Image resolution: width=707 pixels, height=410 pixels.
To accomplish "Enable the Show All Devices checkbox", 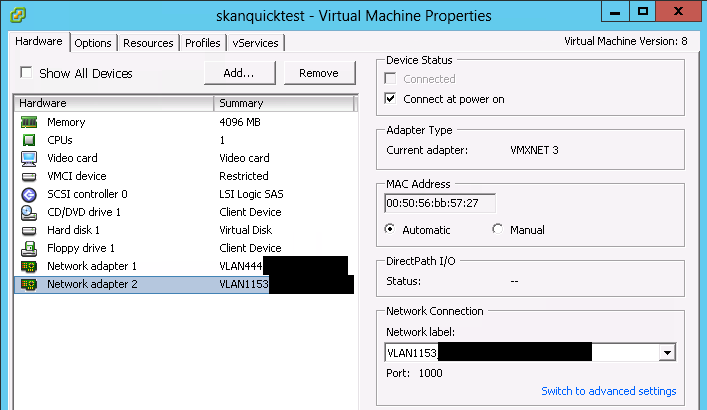I will [27, 73].
